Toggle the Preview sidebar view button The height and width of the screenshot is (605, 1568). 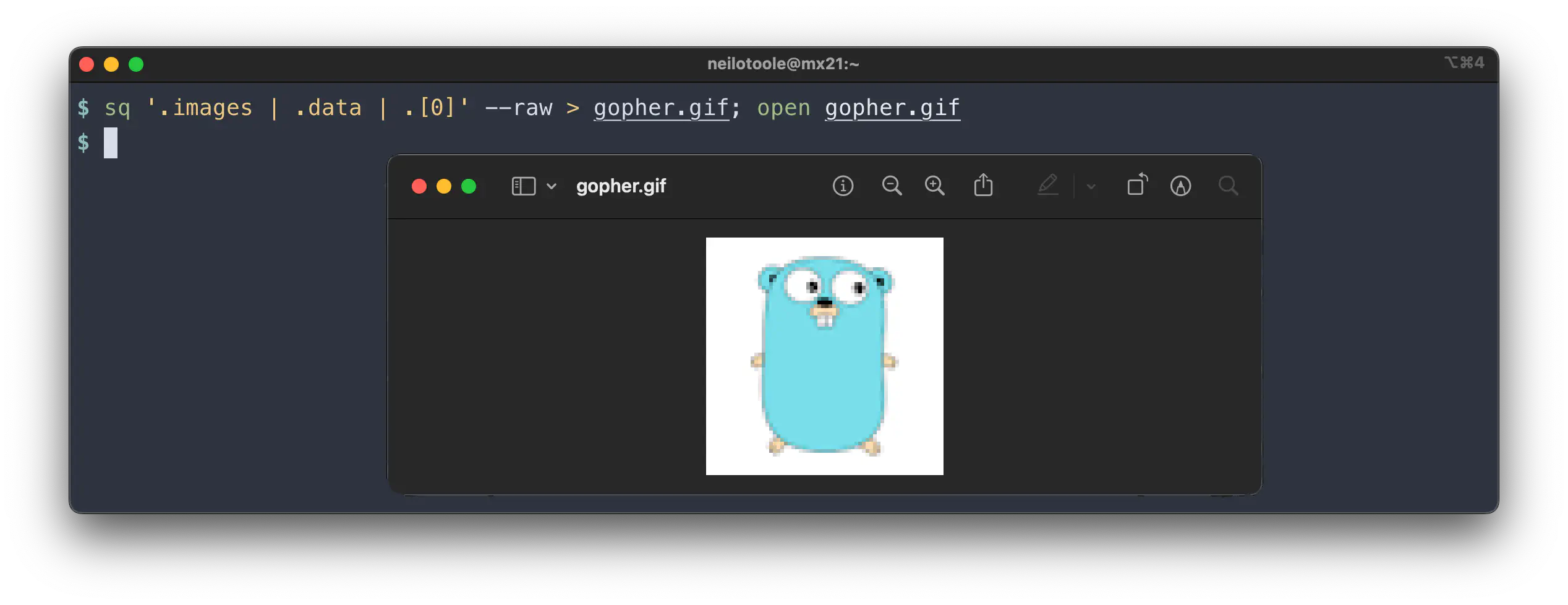[523, 186]
